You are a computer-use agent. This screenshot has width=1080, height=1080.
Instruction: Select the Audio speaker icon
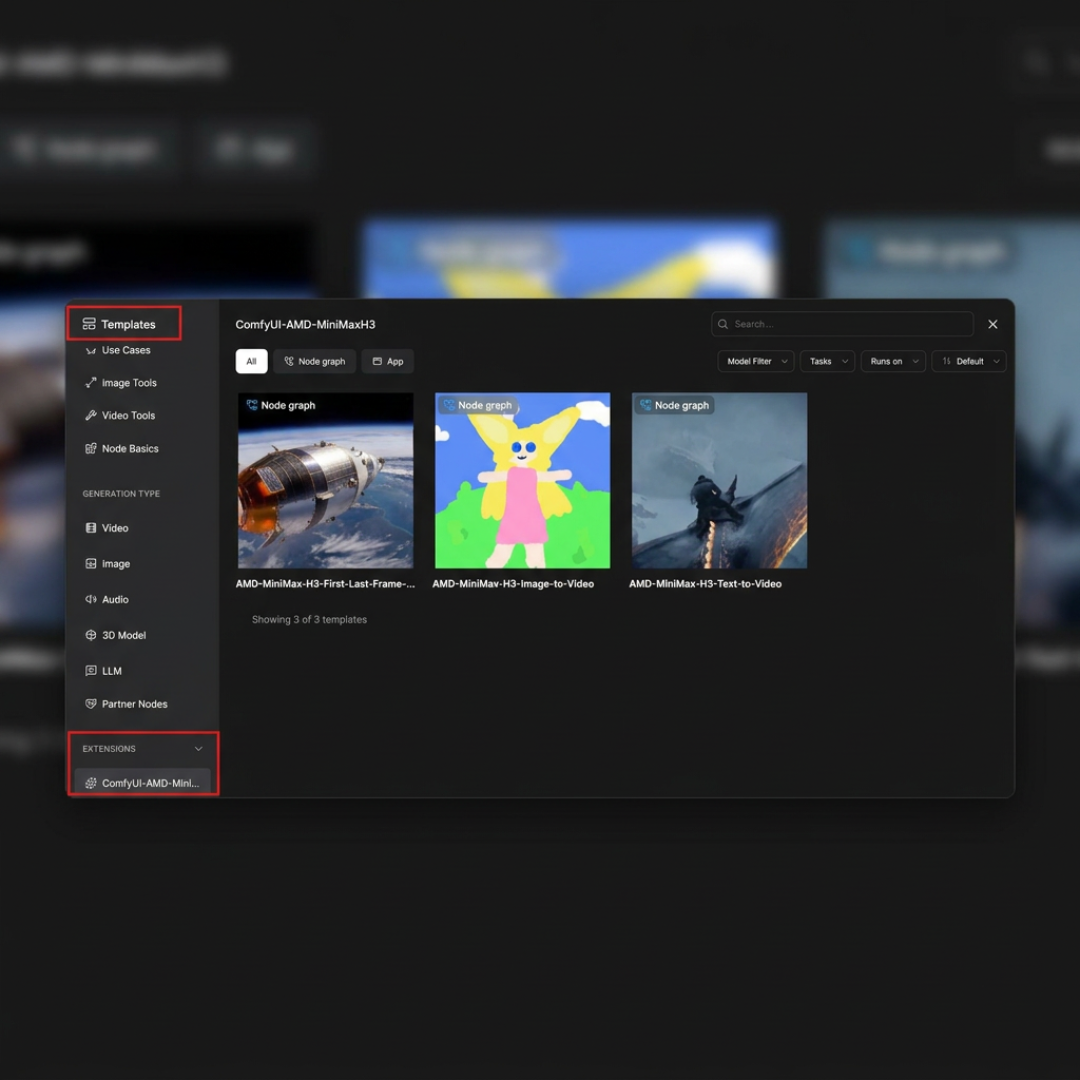[90, 599]
